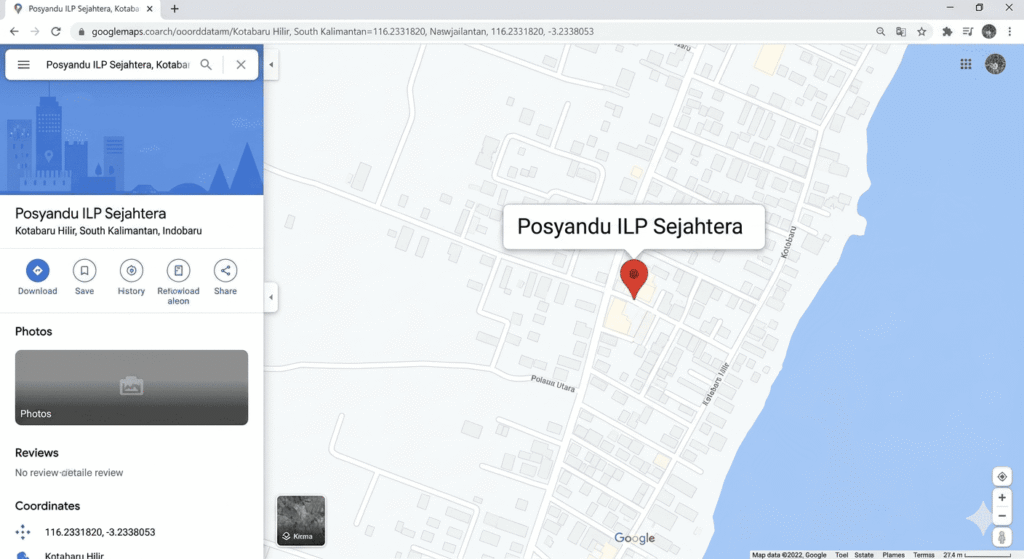This screenshot has width=1024, height=559.
Task: Zoom out on the map
Action: coord(1002,516)
